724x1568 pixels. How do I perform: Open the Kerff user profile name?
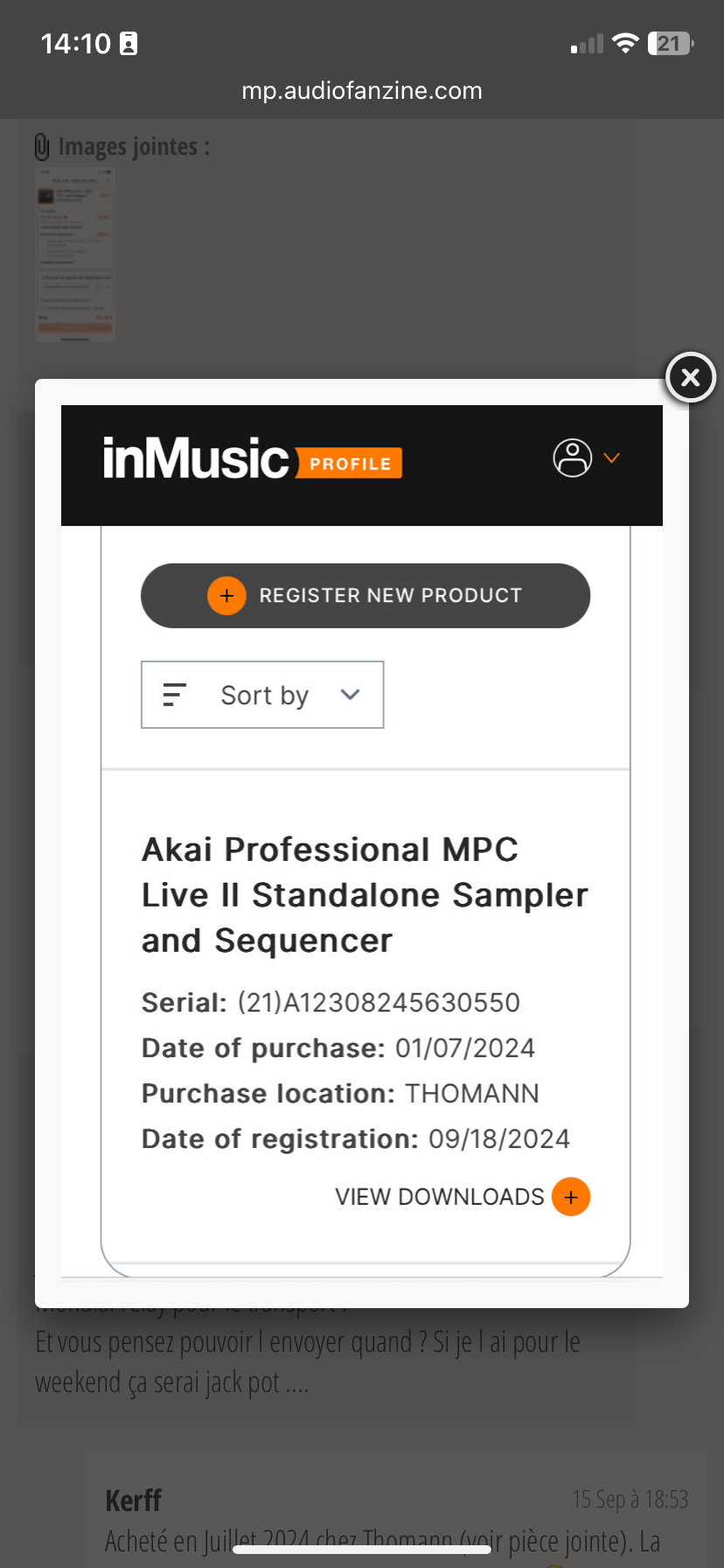click(134, 1501)
